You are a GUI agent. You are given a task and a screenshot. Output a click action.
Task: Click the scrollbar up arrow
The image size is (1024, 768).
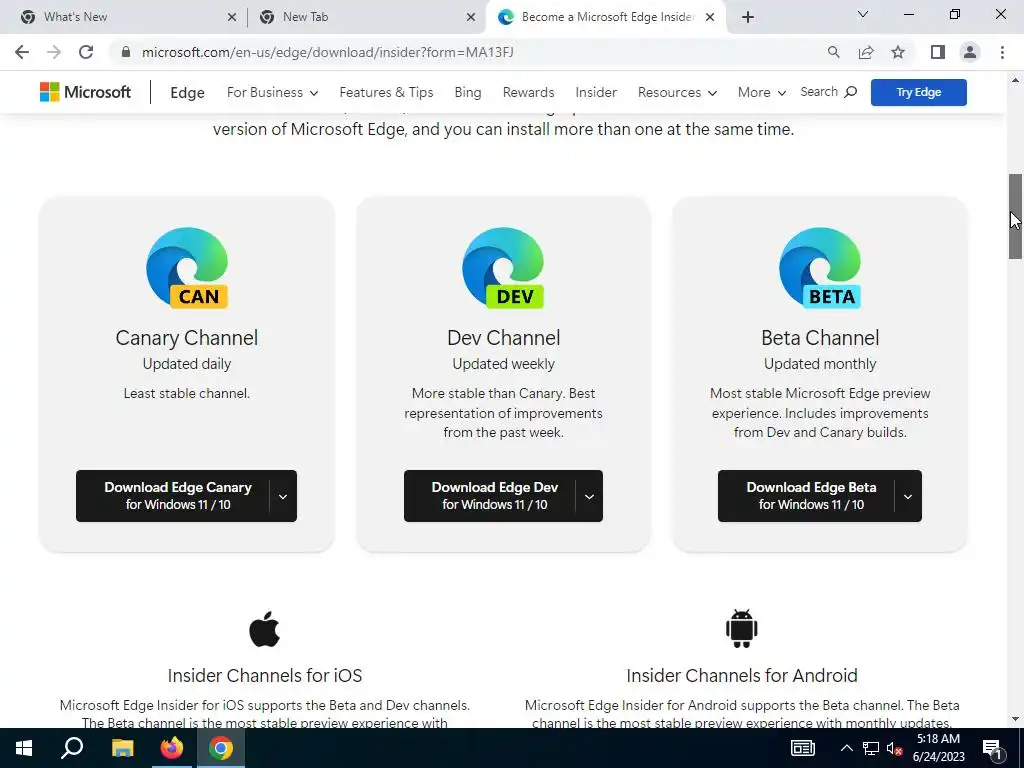coord(1015,80)
